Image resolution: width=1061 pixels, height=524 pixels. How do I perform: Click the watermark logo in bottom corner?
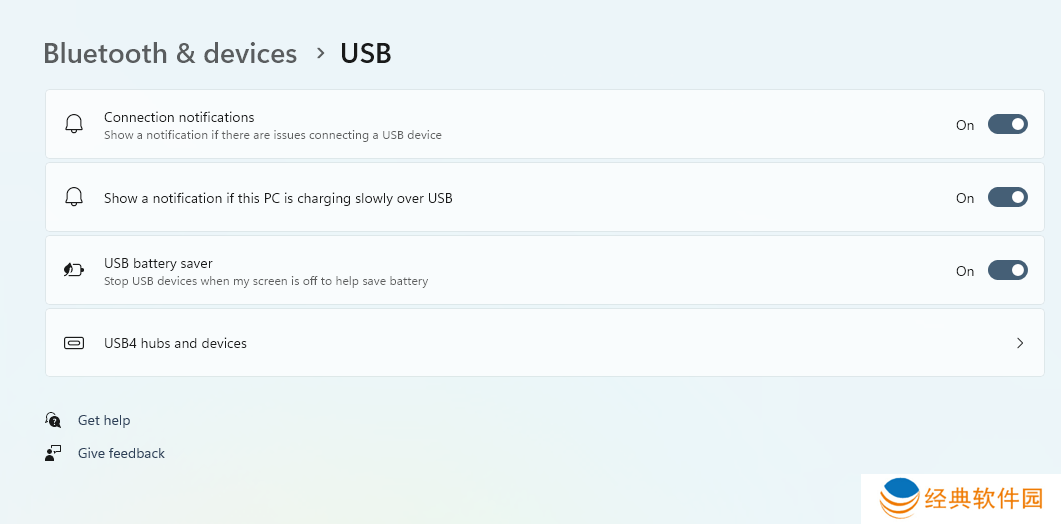pyautogui.click(x=901, y=498)
